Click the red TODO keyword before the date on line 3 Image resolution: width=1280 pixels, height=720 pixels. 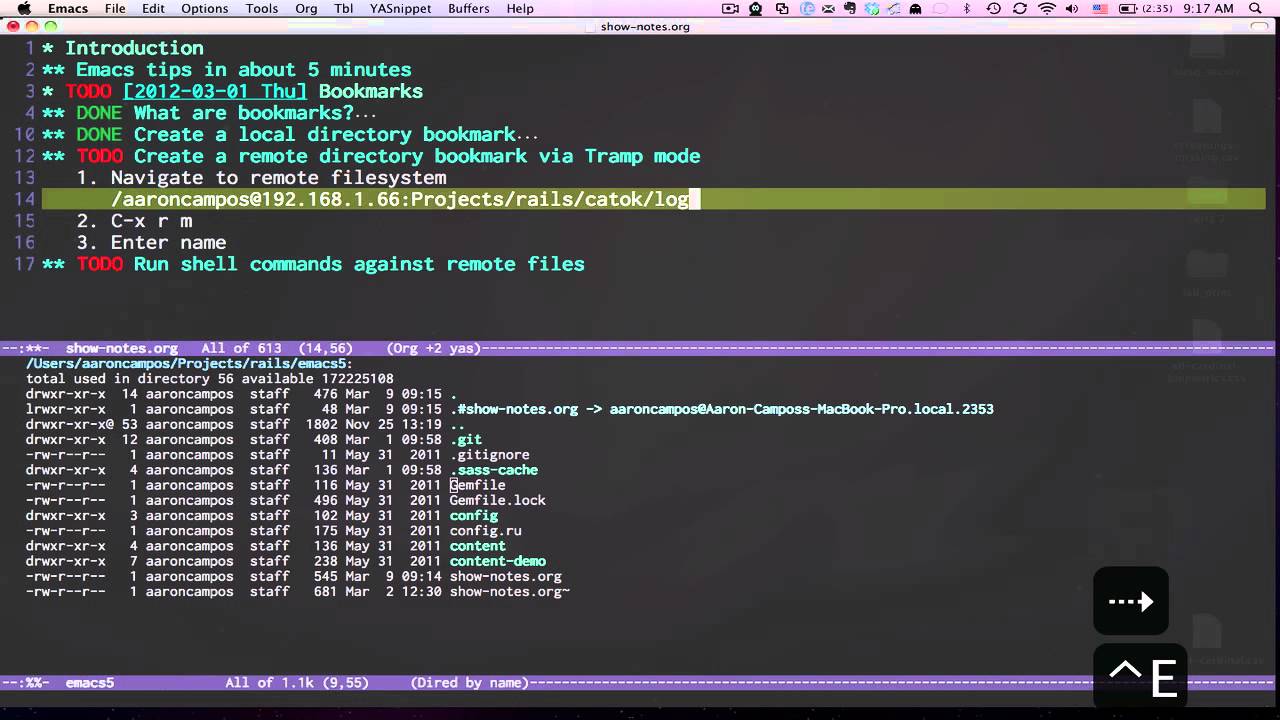(88, 91)
